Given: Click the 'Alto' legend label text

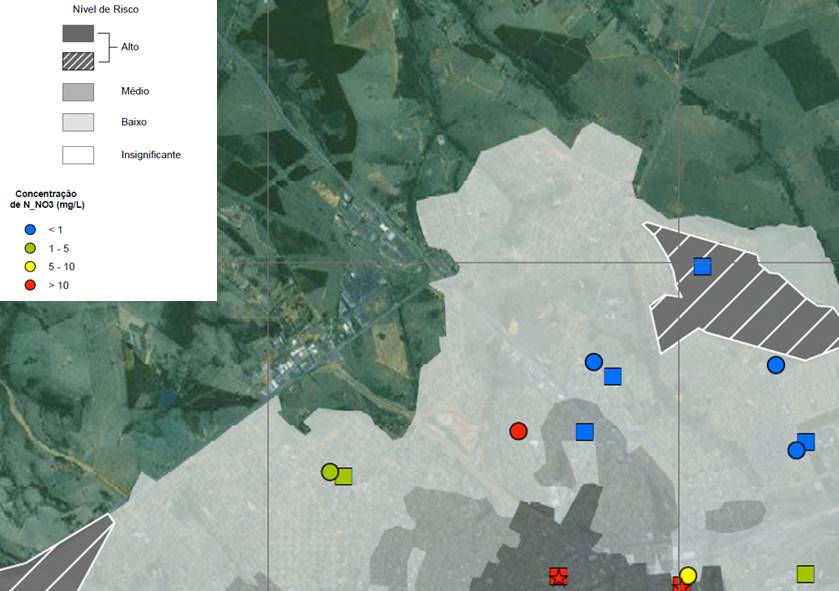Looking at the screenshot, I should (x=130, y=47).
